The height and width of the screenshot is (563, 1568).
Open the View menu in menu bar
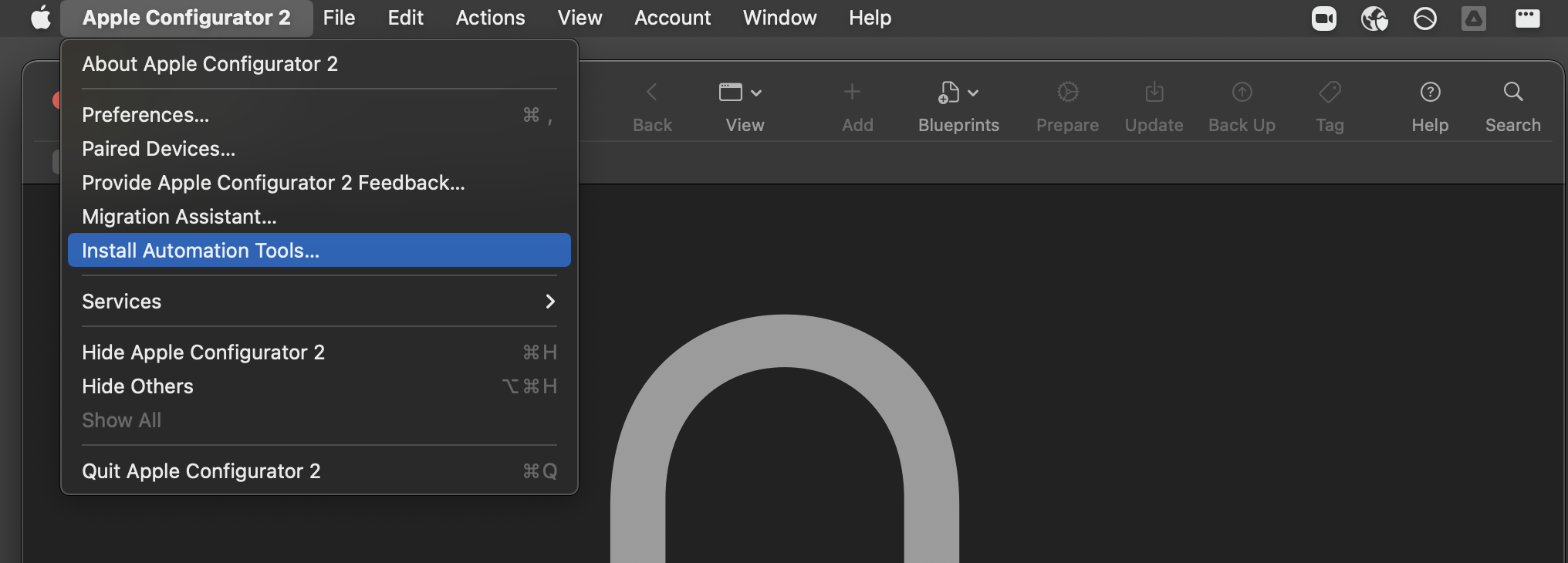(x=580, y=18)
